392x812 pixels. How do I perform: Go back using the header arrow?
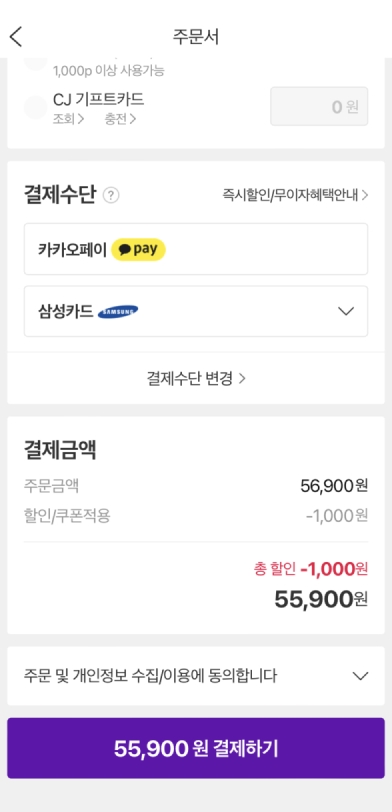[16, 37]
